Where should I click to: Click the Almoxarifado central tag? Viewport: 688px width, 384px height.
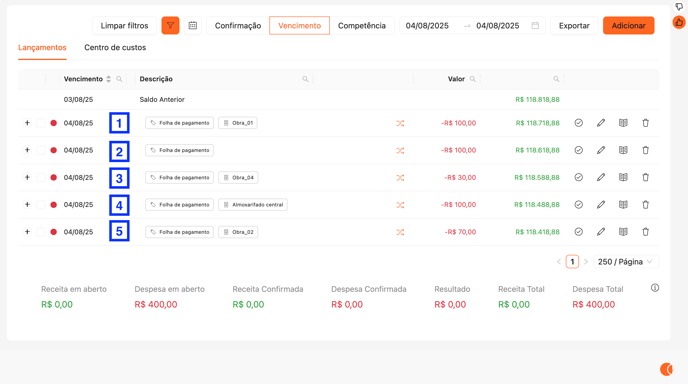(x=253, y=205)
